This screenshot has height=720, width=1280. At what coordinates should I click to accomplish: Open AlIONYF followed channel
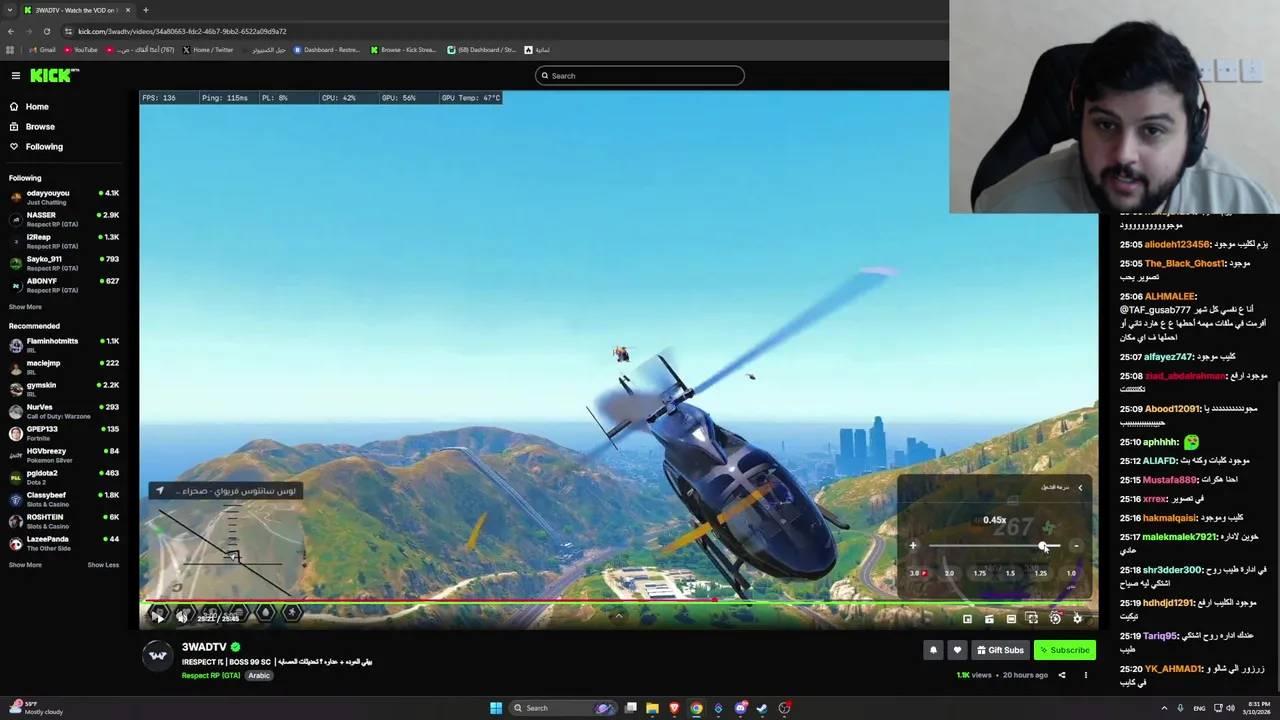click(64, 285)
